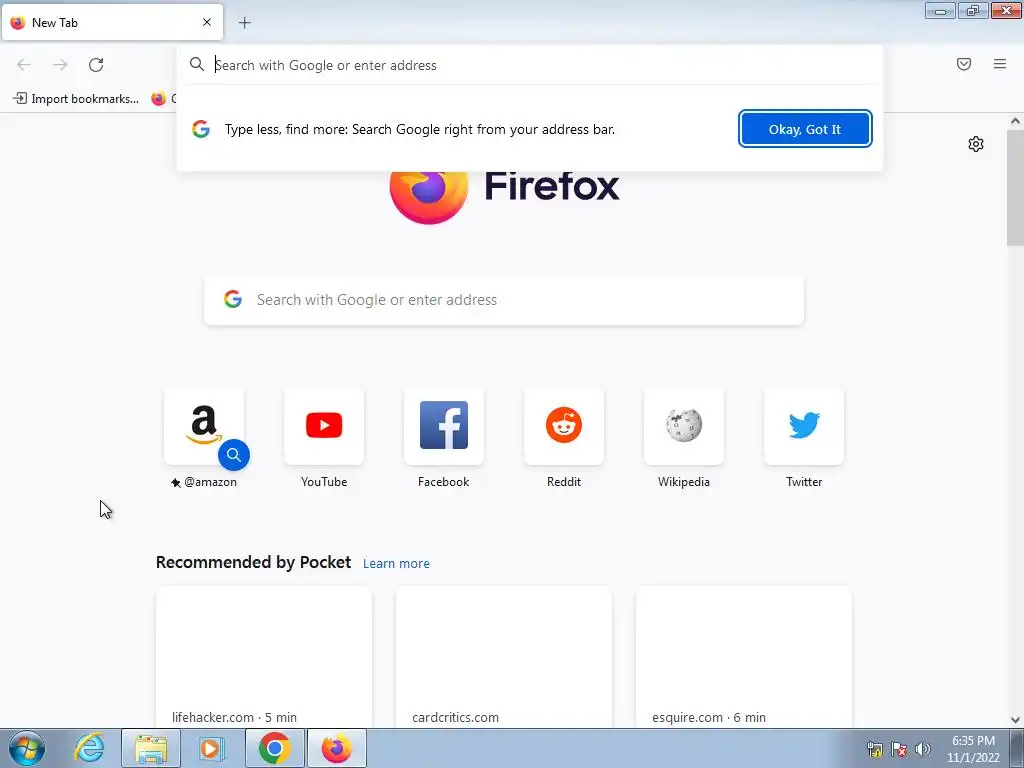The height and width of the screenshot is (768, 1024).
Task: Open the Windows Start menu
Action: tap(27, 748)
